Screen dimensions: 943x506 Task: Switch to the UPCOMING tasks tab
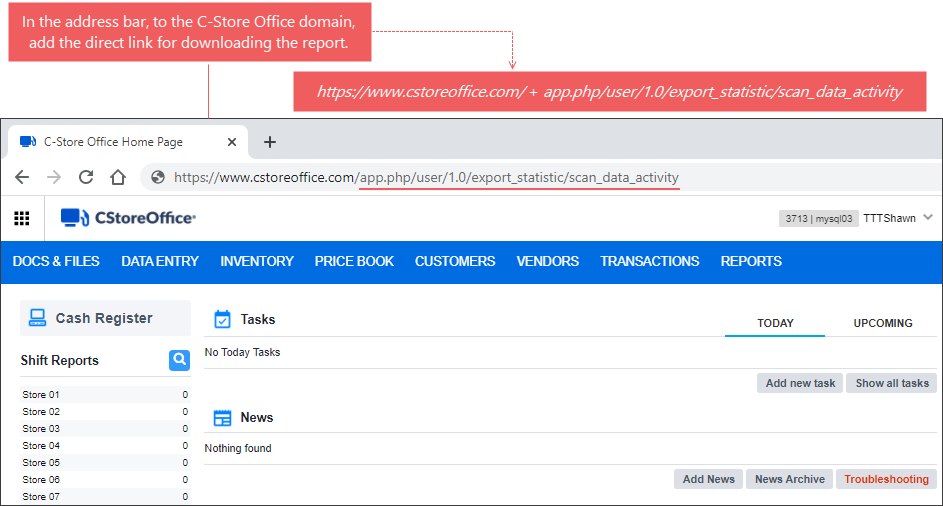pos(882,323)
